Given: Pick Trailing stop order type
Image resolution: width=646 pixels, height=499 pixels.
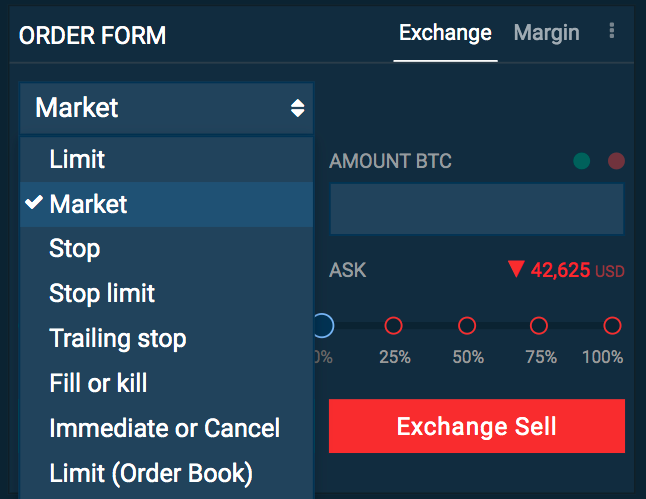Looking at the screenshot, I should (166, 339).
